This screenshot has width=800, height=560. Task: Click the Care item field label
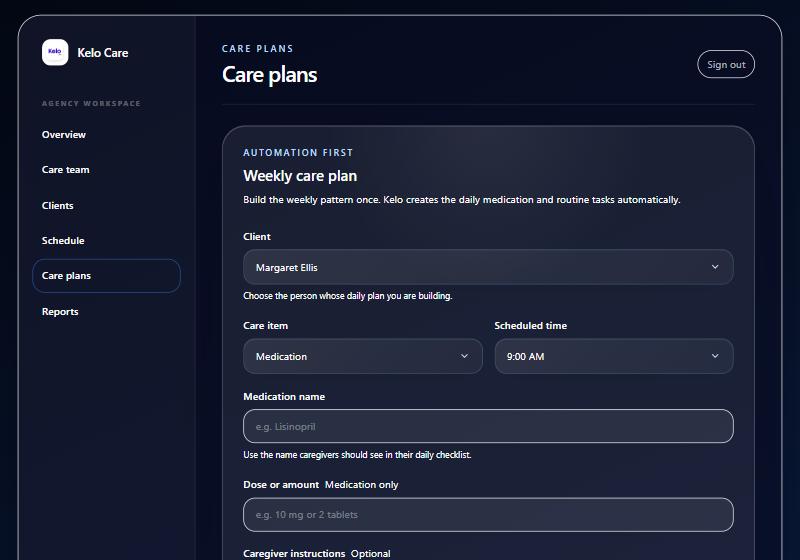[x=265, y=325]
